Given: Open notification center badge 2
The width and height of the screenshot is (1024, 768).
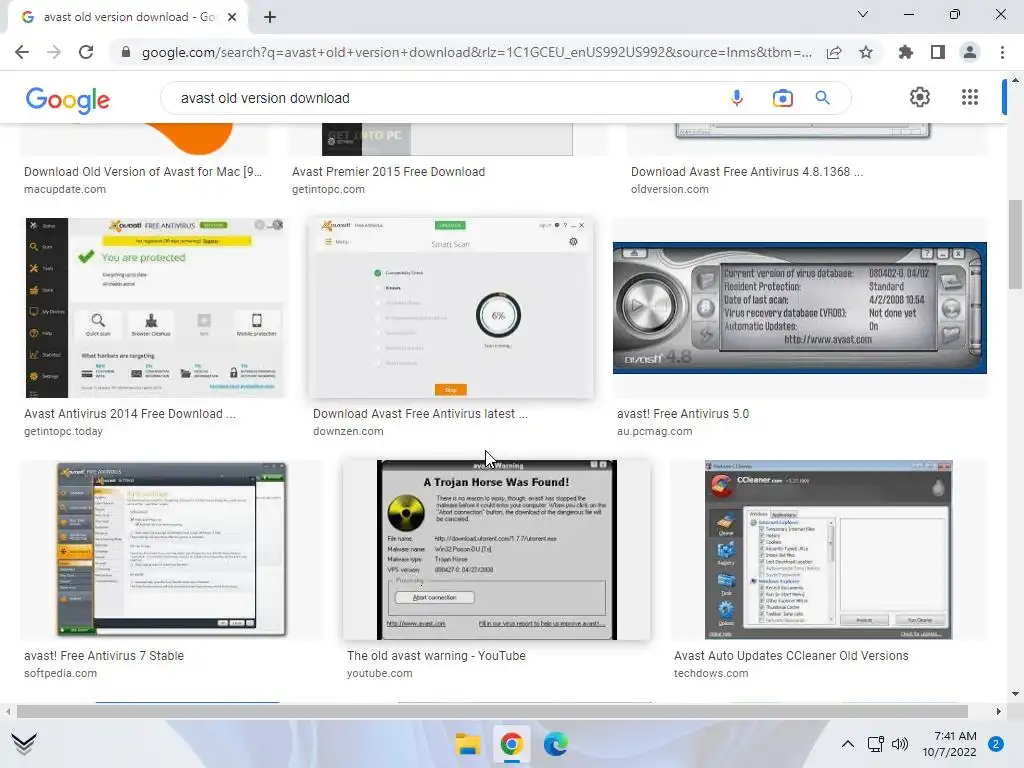Looking at the screenshot, I should (996, 744).
